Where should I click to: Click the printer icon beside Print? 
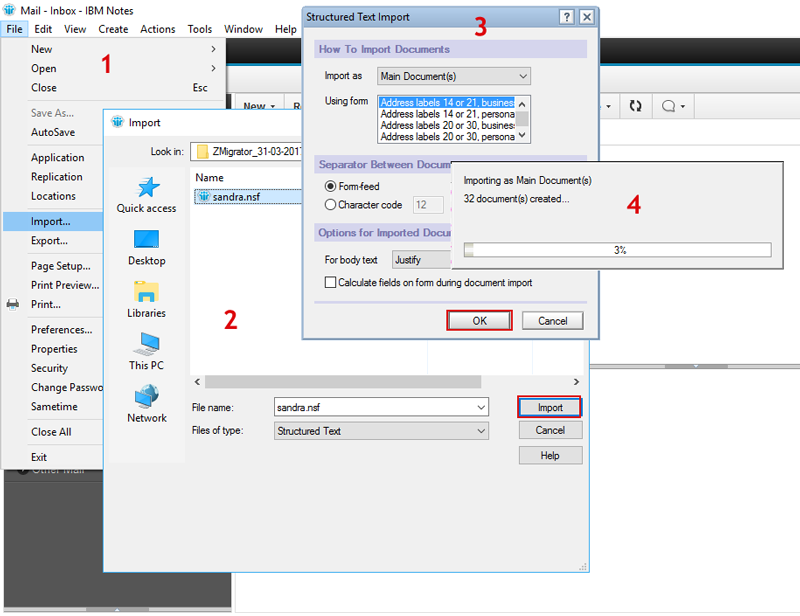coord(13,305)
